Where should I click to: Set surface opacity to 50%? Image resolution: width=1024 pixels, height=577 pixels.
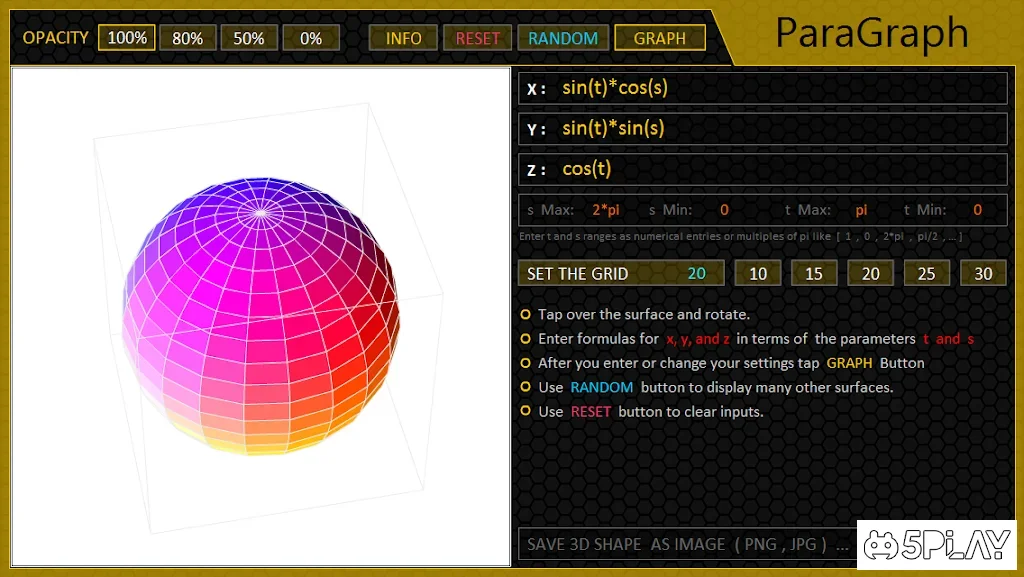point(249,38)
